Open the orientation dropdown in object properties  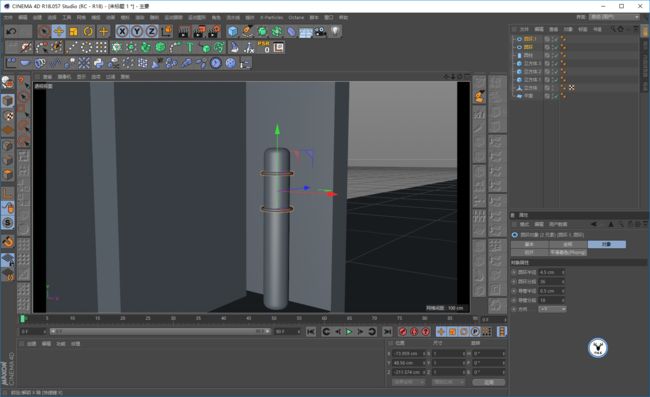click(x=552, y=309)
